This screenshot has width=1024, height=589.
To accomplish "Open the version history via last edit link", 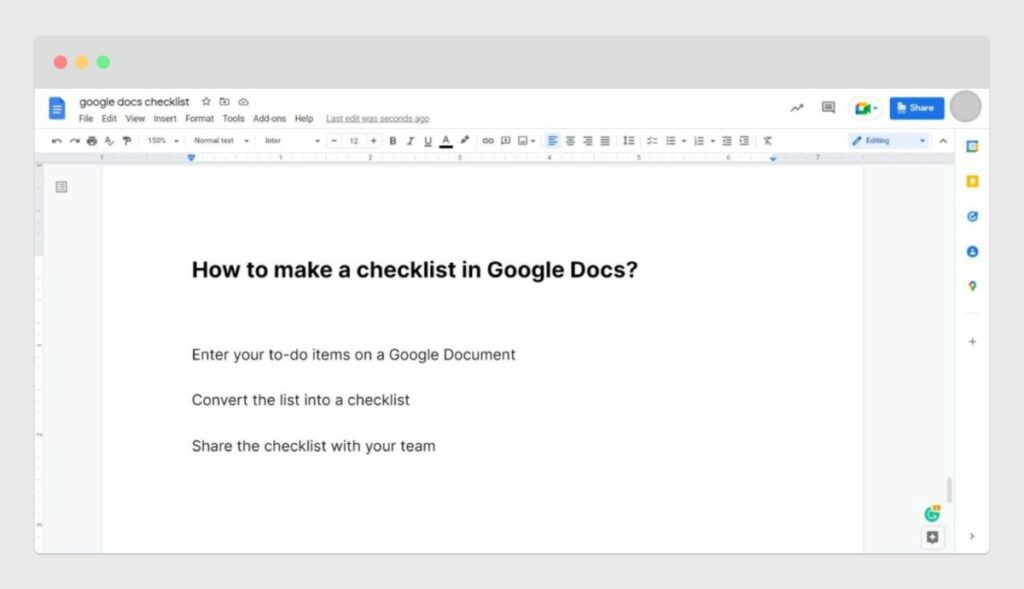I will pyautogui.click(x=377, y=118).
